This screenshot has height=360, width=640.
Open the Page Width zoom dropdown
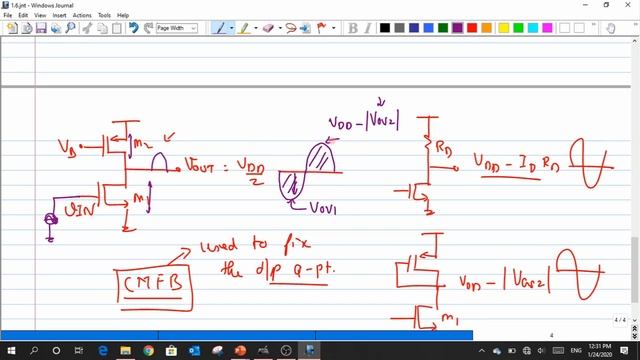pos(177,28)
